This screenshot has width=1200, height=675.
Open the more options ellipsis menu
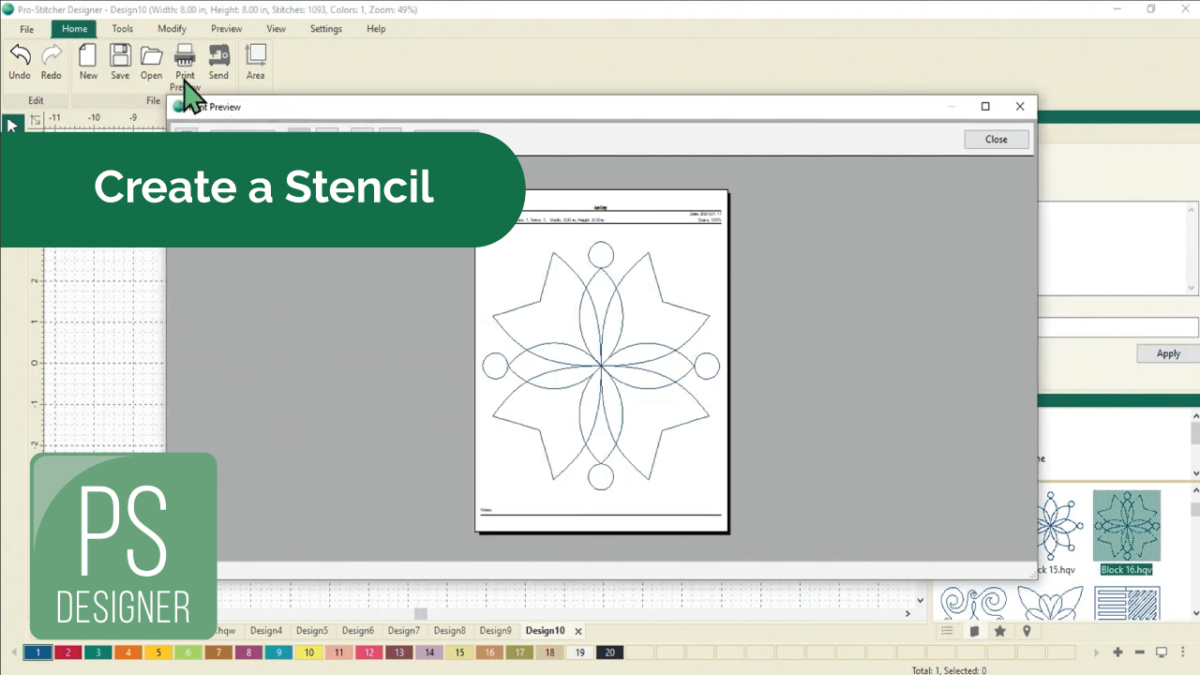coord(1182,653)
